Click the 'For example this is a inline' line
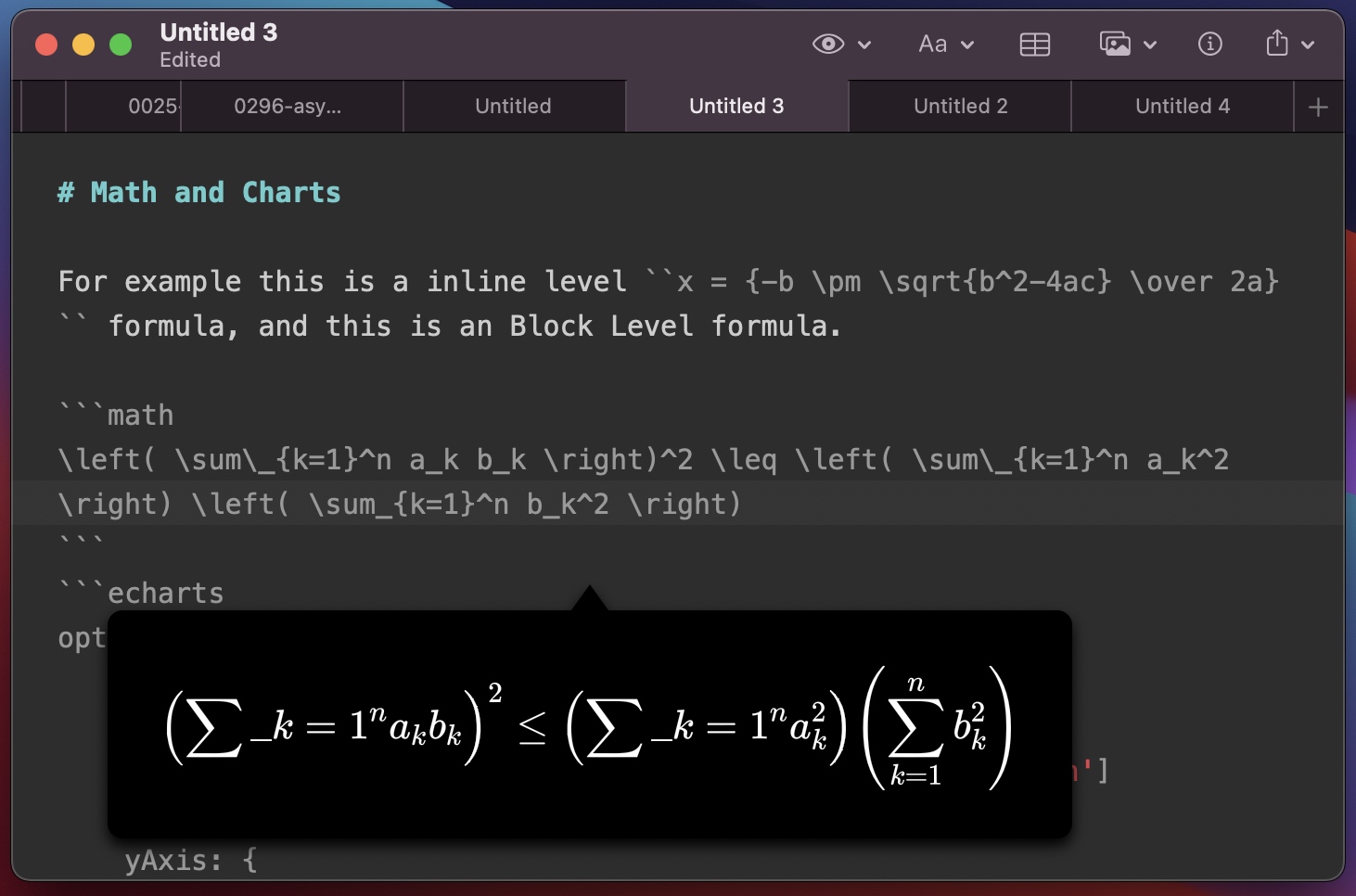This screenshot has width=1356, height=896. [669, 281]
